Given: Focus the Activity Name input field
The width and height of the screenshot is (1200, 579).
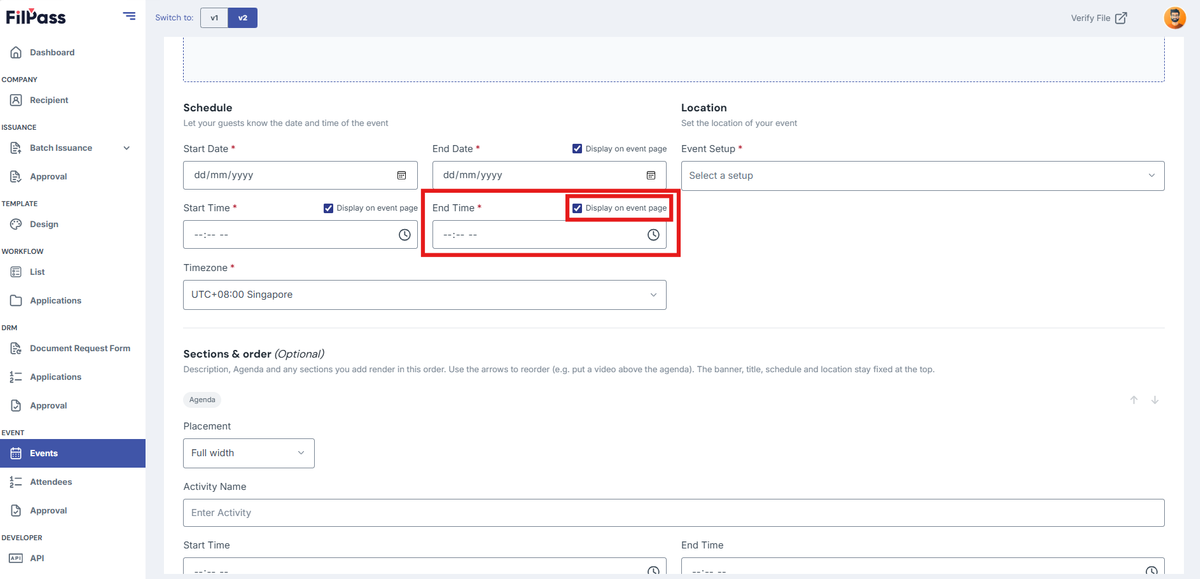Looking at the screenshot, I should point(673,513).
